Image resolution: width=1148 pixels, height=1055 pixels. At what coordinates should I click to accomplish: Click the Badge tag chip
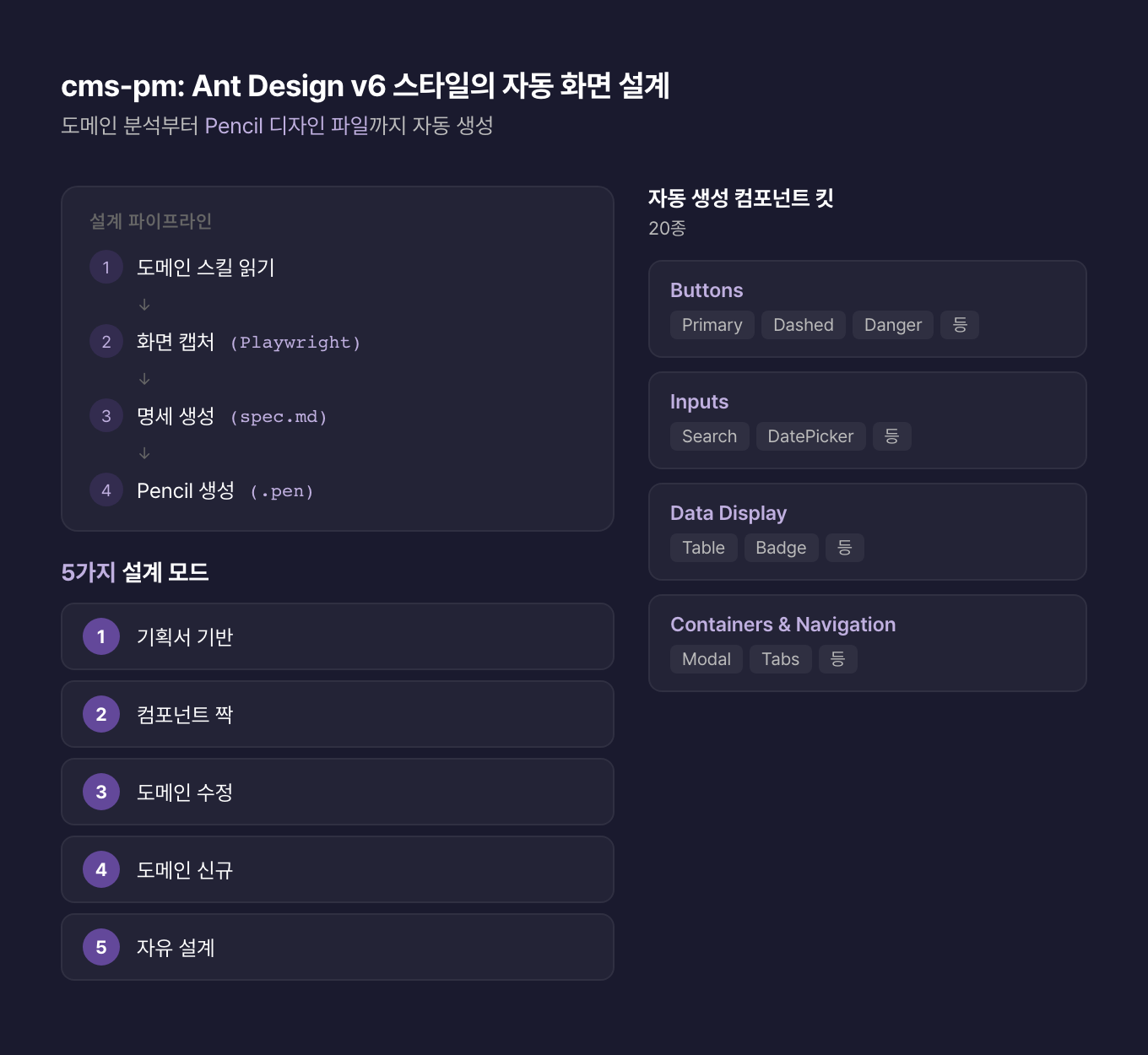[x=781, y=548]
